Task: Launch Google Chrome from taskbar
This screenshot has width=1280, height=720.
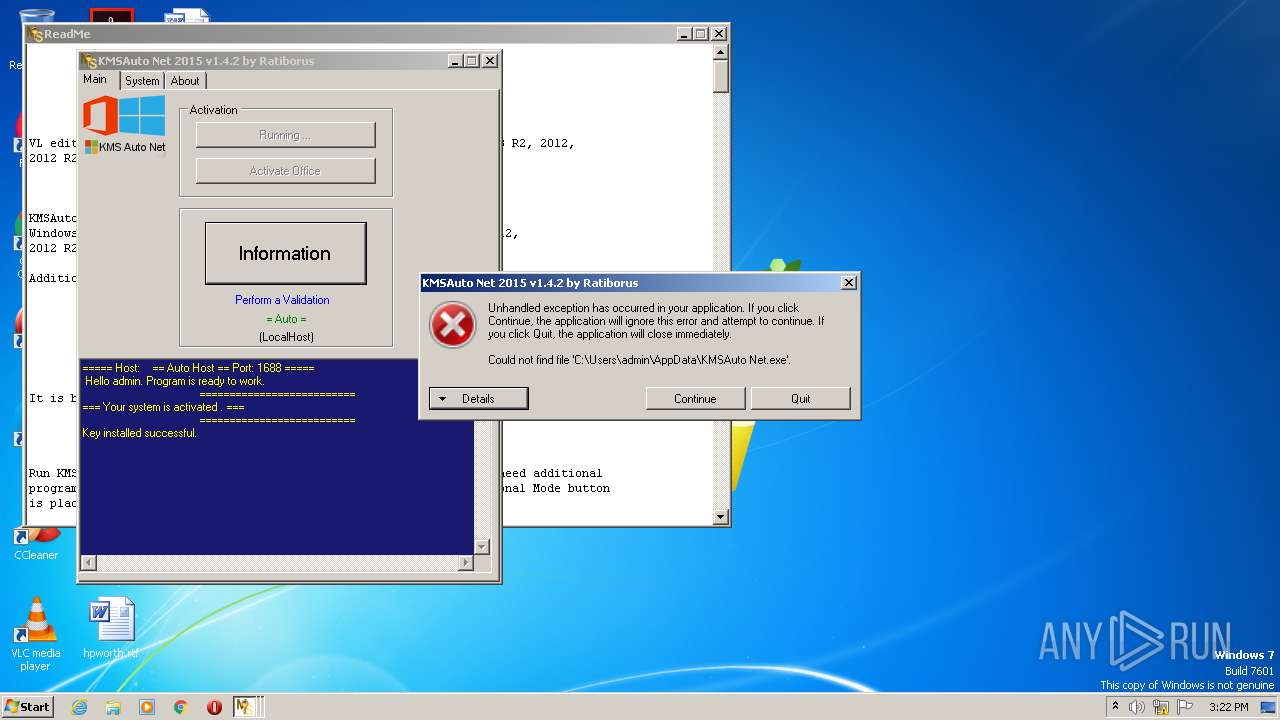Action: (180, 707)
